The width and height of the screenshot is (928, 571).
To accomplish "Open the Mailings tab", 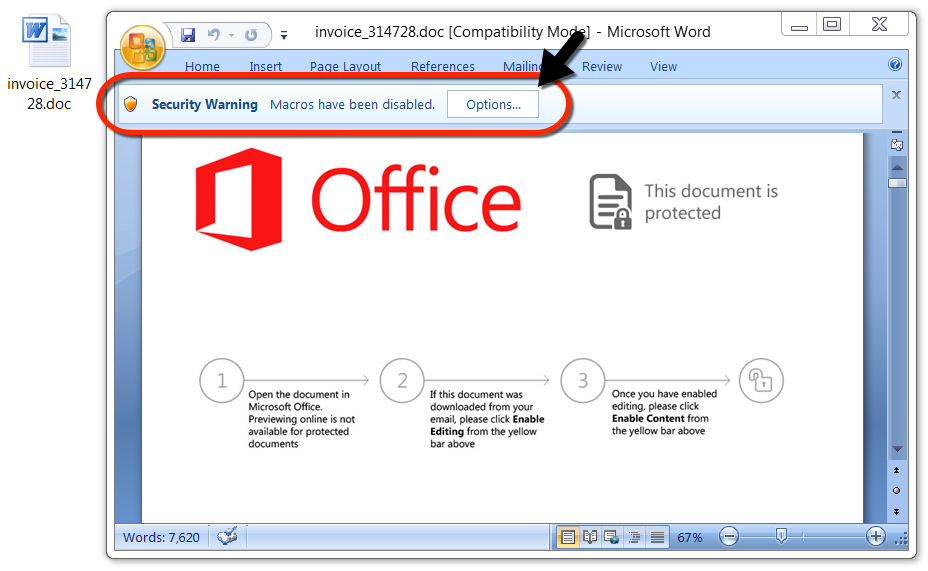I will (x=523, y=66).
